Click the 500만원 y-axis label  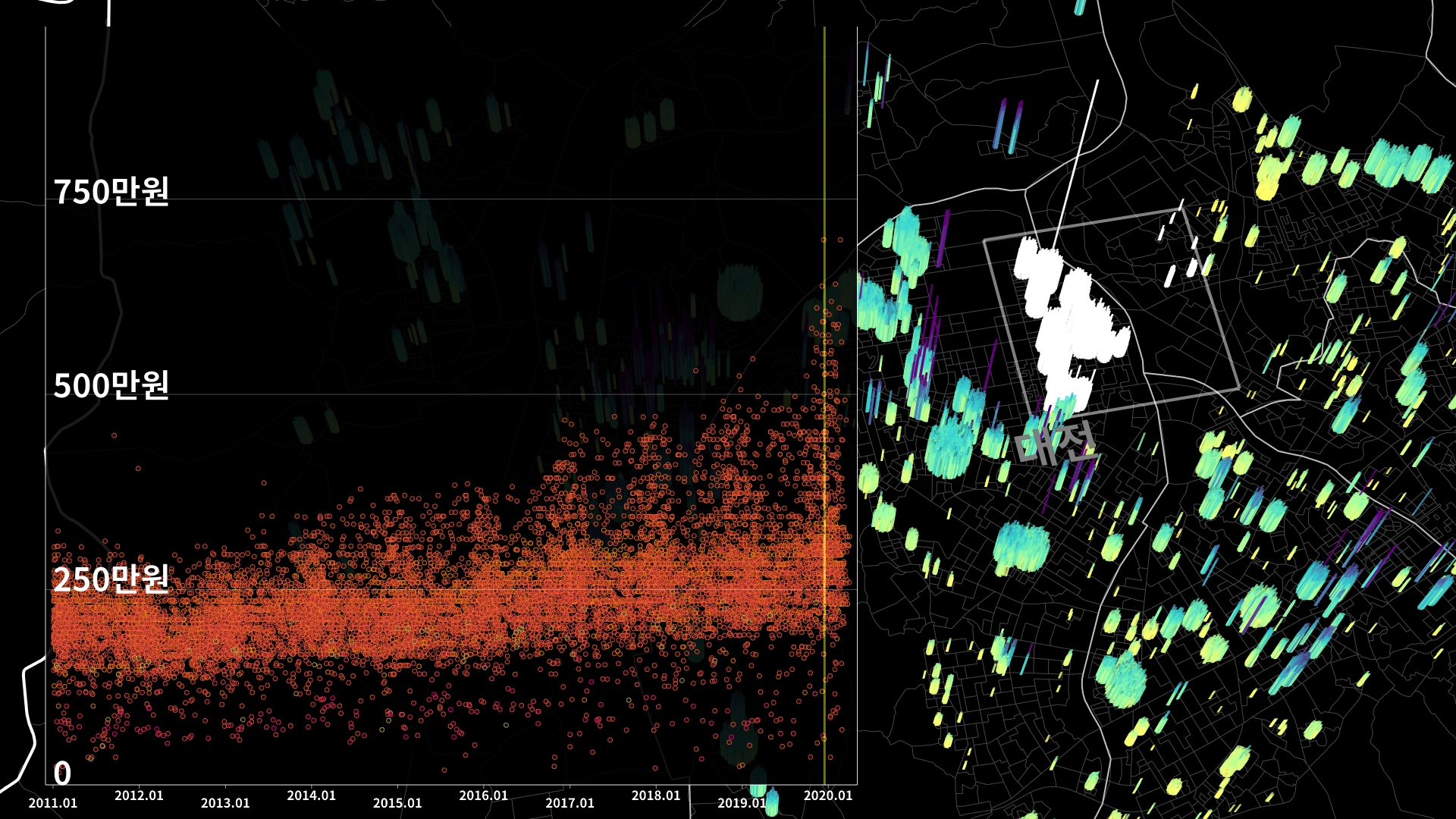point(111,385)
